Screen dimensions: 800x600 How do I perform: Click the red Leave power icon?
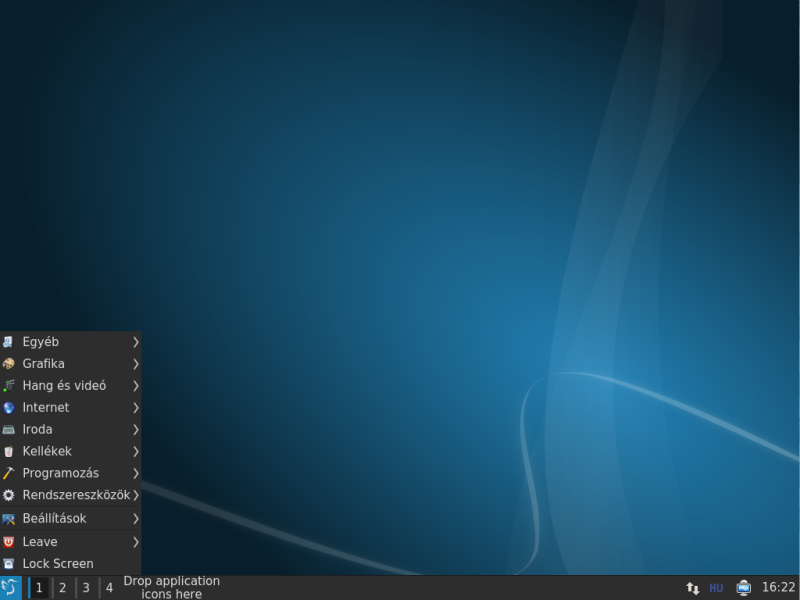click(x=8, y=542)
